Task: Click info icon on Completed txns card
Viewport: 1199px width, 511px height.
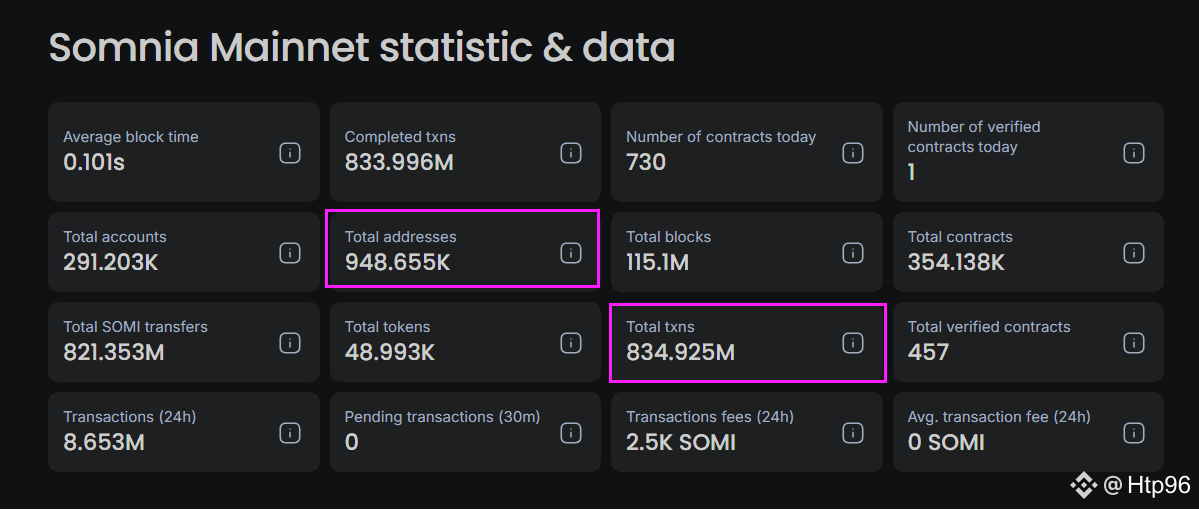Action: point(571,153)
